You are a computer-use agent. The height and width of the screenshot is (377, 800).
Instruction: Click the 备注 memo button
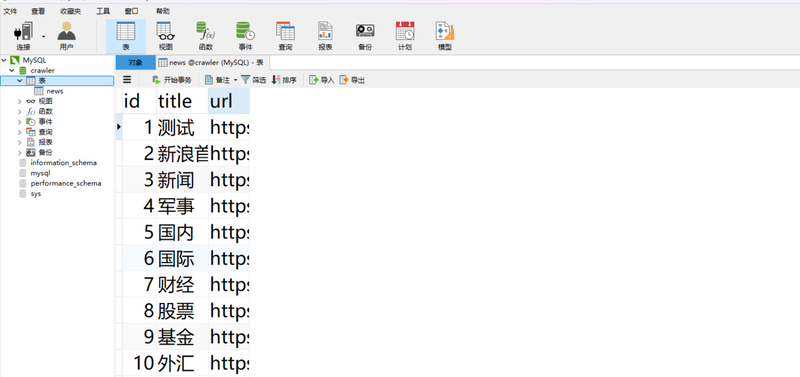[217, 80]
